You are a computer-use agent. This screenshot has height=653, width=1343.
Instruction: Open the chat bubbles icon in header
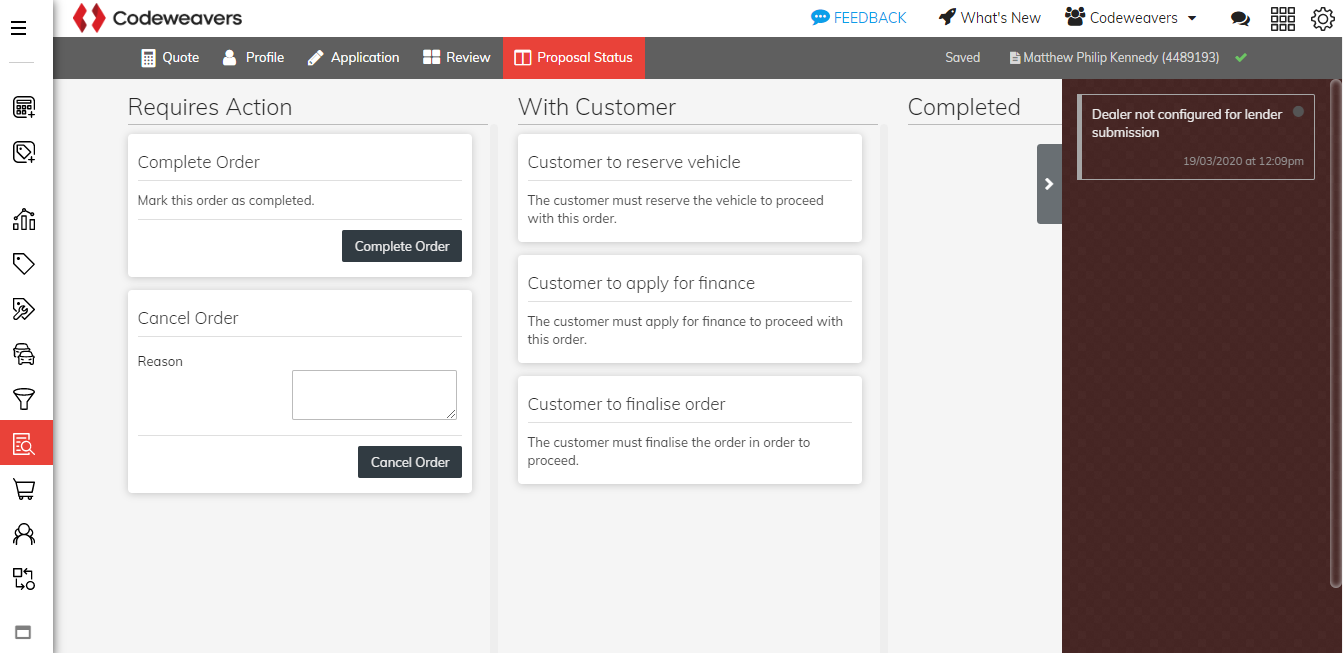pos(1240,18)
